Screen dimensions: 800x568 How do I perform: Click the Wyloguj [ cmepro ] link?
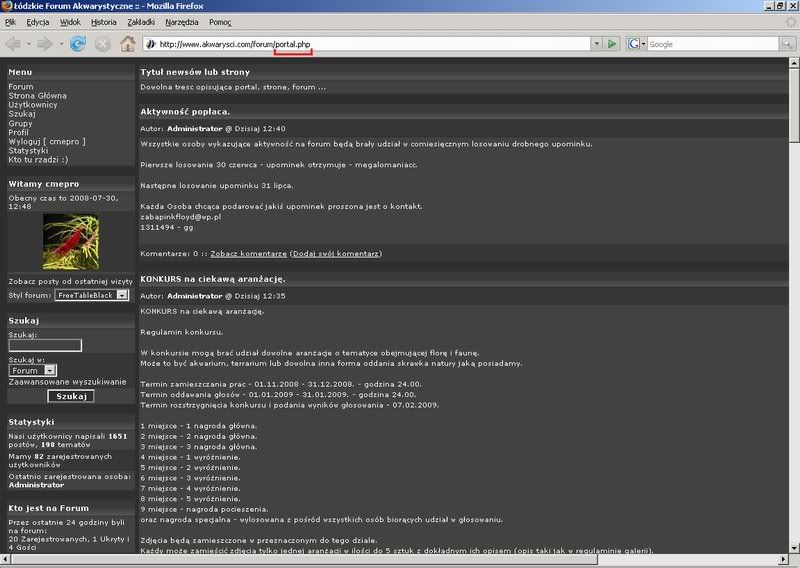coord(47,141)
